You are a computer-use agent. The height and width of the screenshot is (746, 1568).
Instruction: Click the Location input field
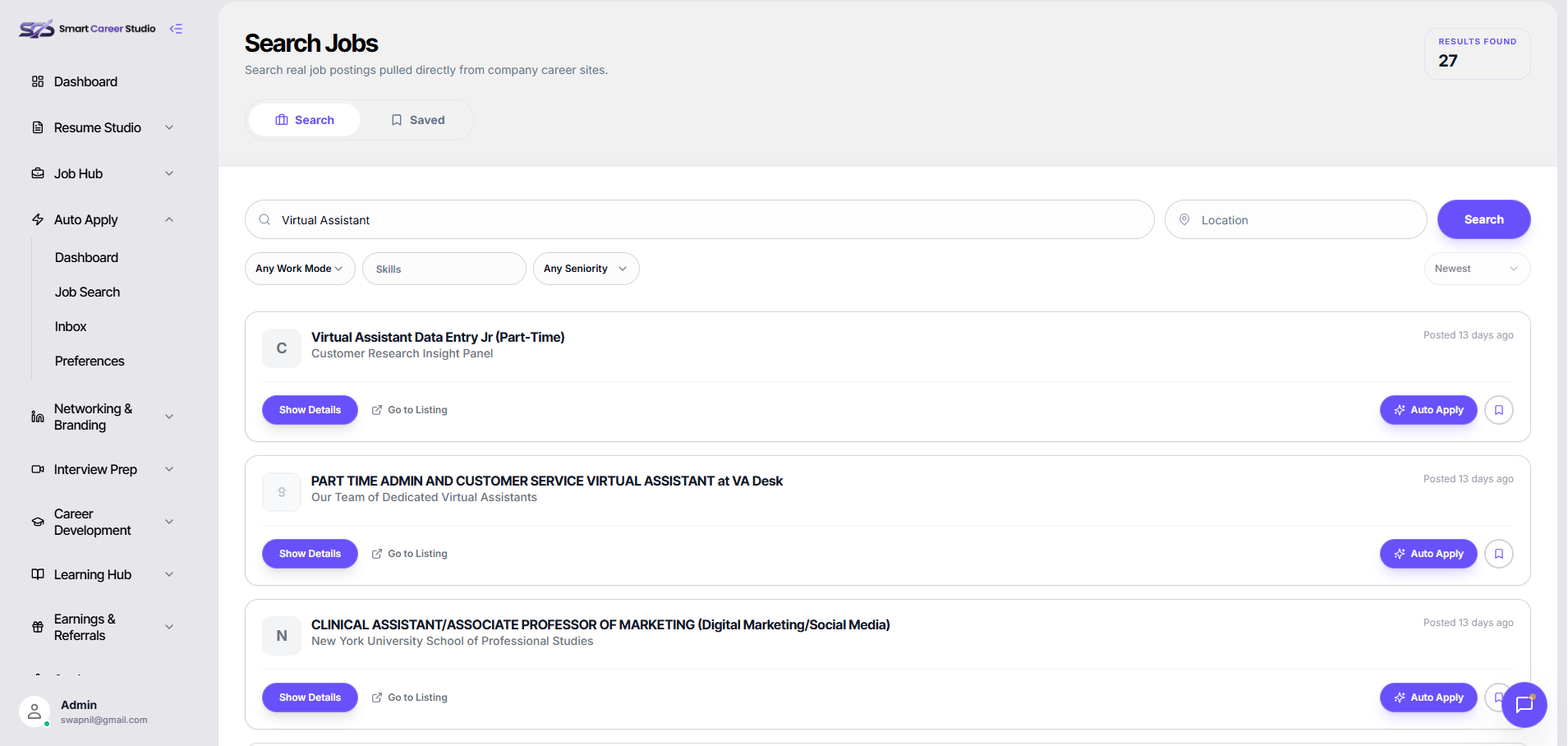pos(1296,219)
